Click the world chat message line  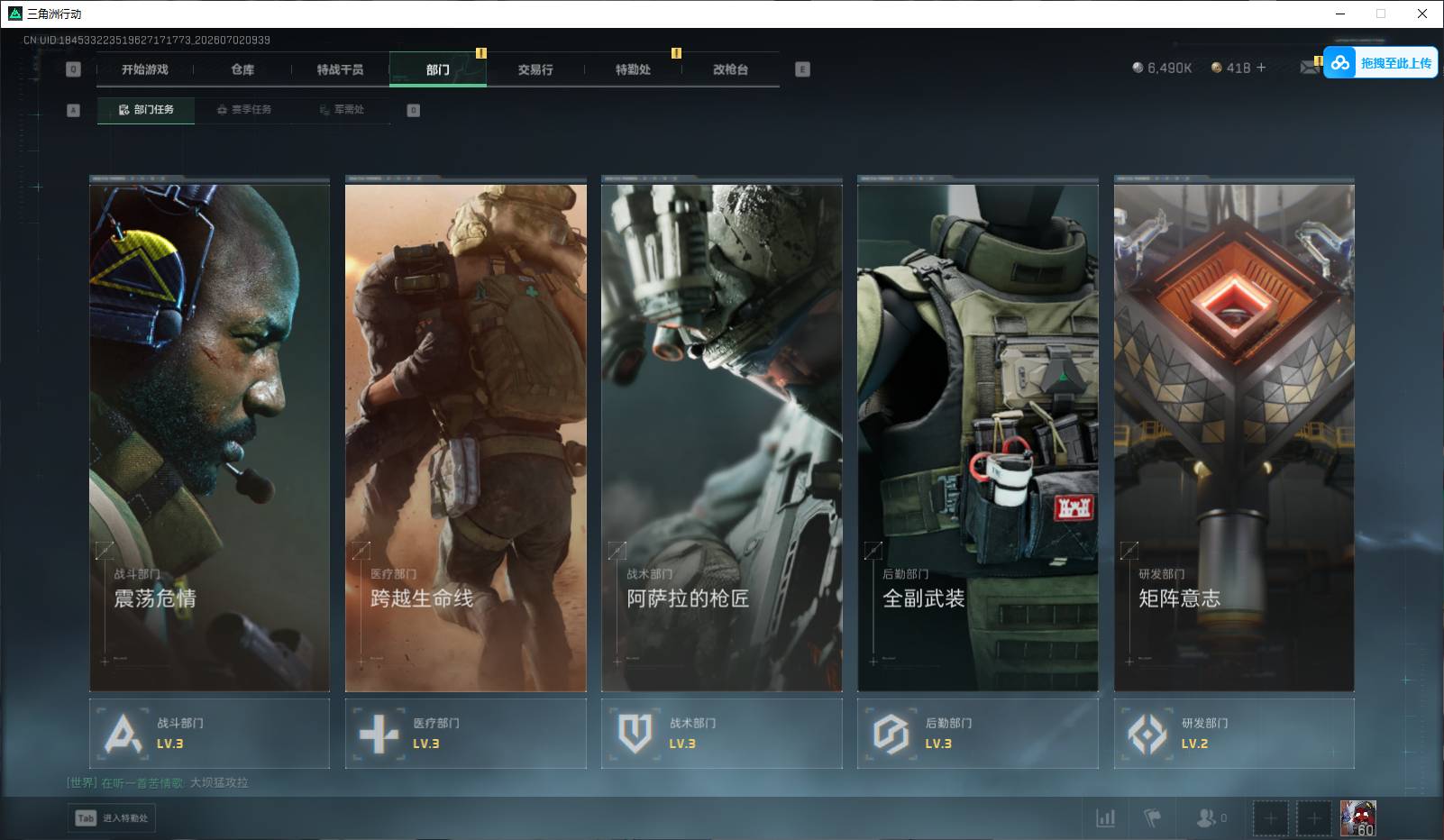click(x=158, y=782)
